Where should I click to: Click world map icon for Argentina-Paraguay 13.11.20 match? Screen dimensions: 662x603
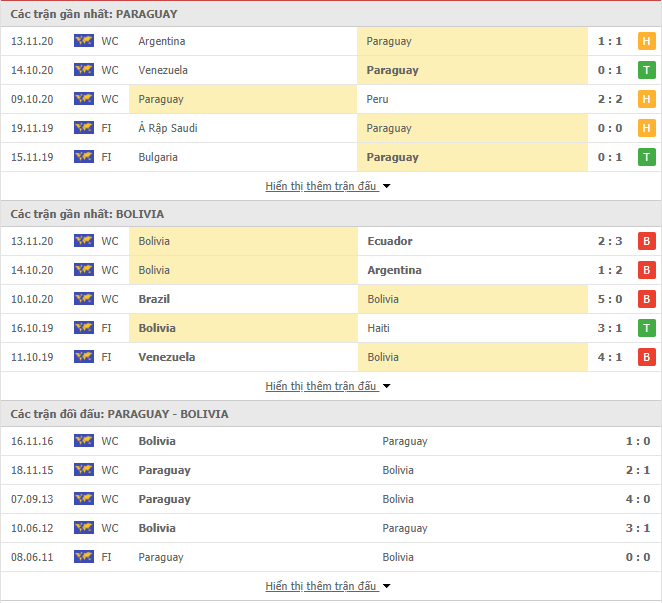click(x=84, y=41)
